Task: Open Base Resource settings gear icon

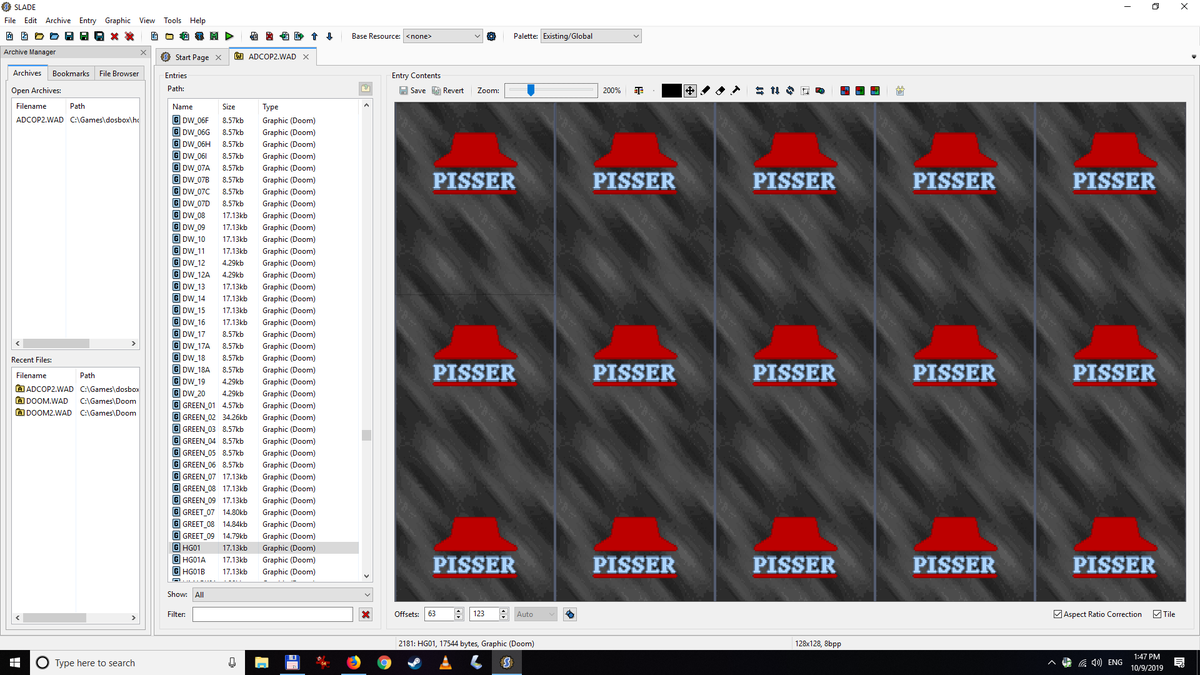Action: coord(491,36)
